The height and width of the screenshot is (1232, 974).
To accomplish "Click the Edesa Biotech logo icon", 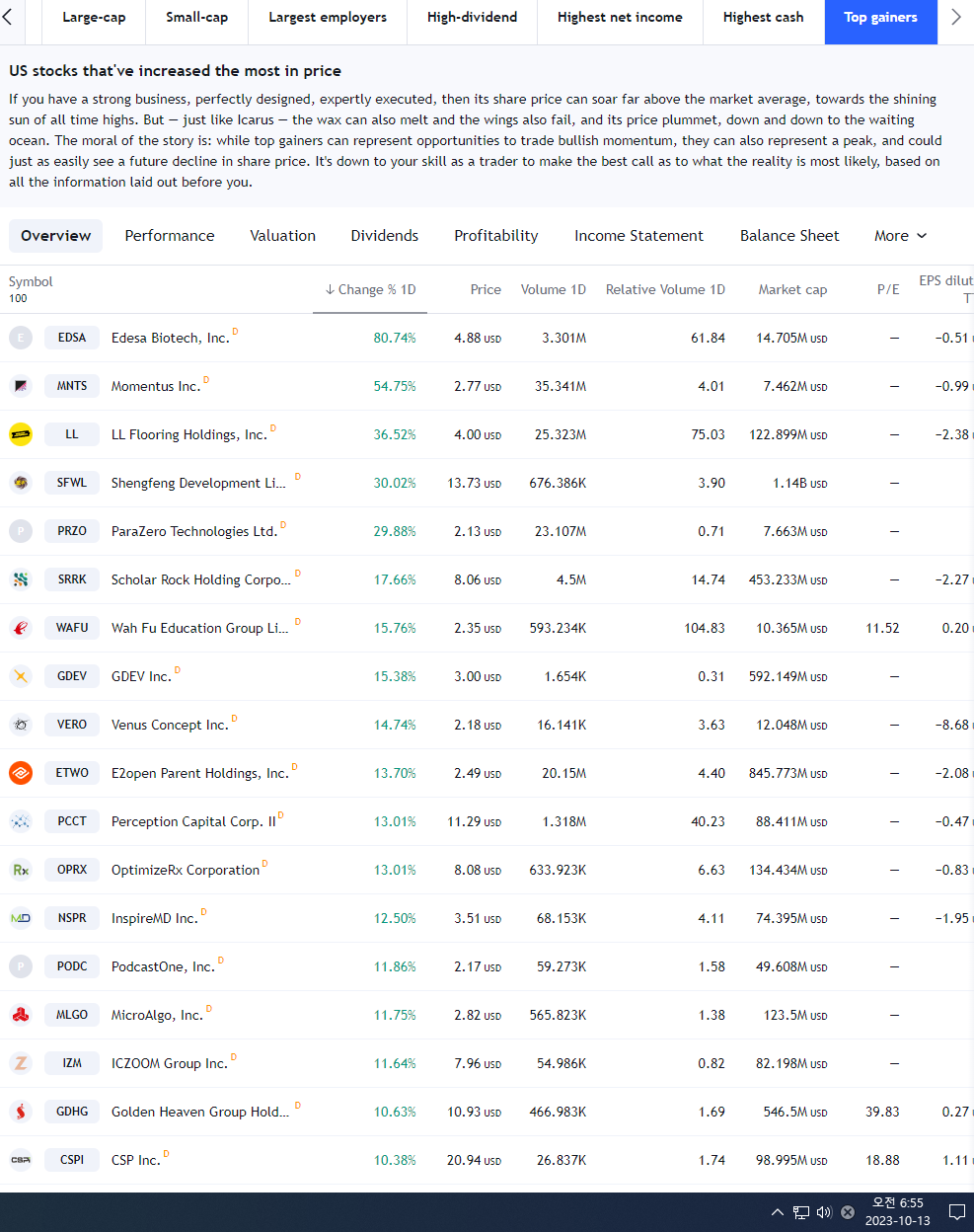I will 21,338.
